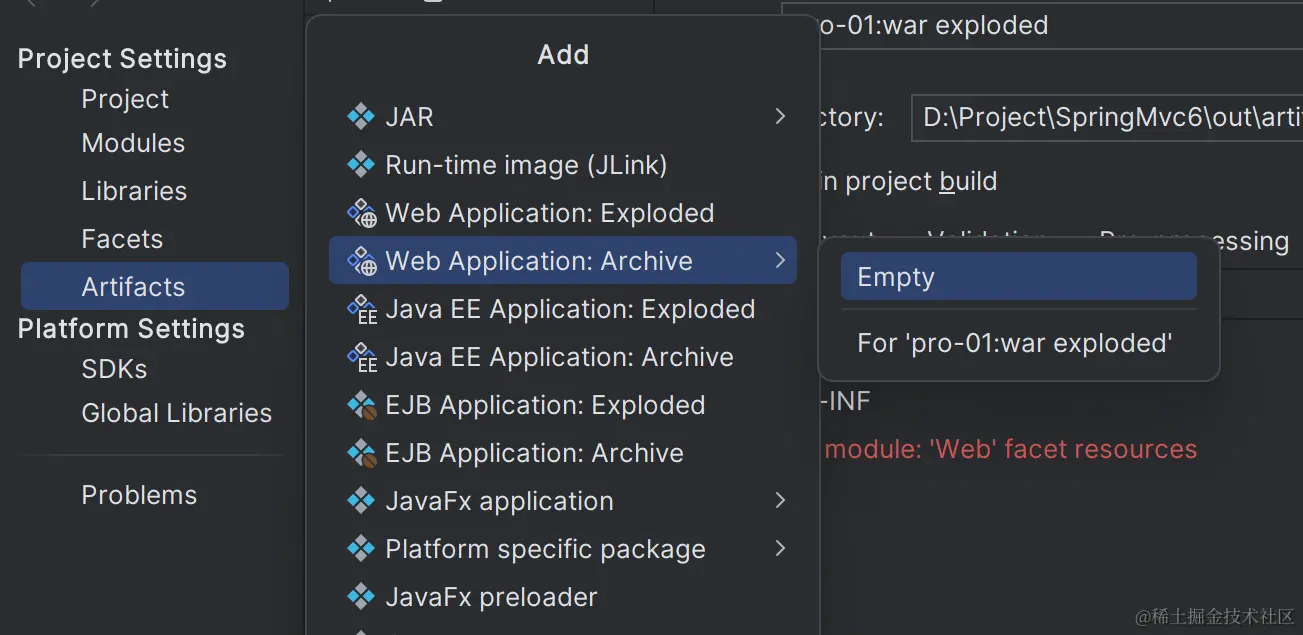Click the output directory path field
Screen dimensions: 1303x635
coord(1107,118)
